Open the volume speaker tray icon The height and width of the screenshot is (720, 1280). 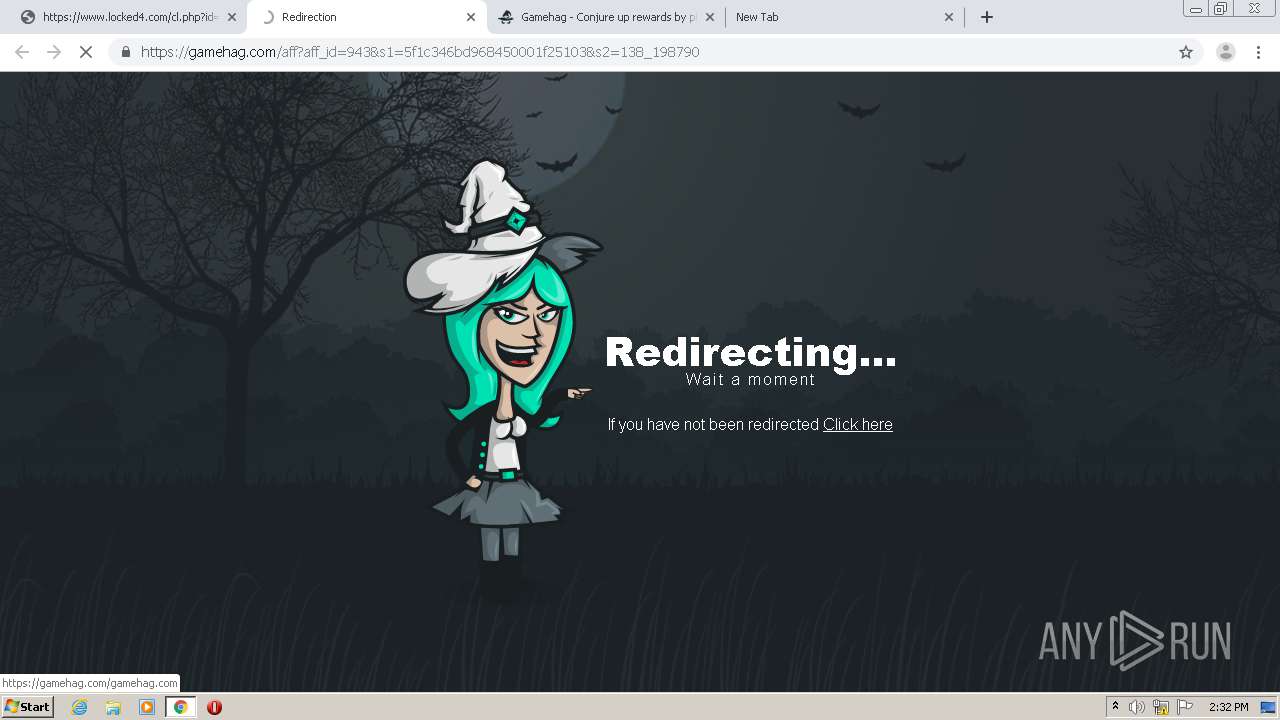pyautogui.click(x=1137, y=707)
